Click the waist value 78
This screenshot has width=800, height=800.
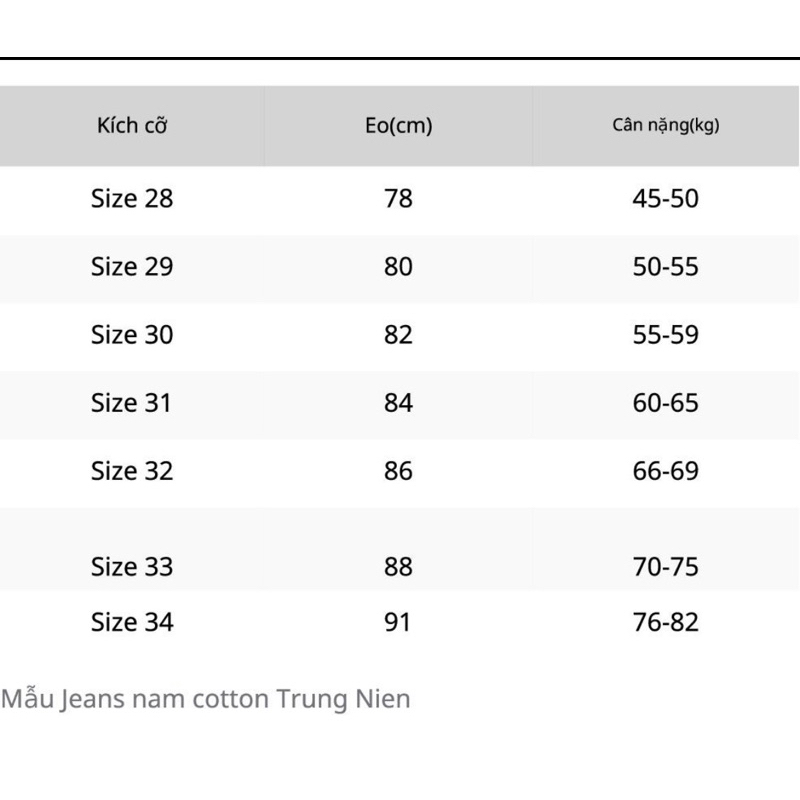[398, 198]
